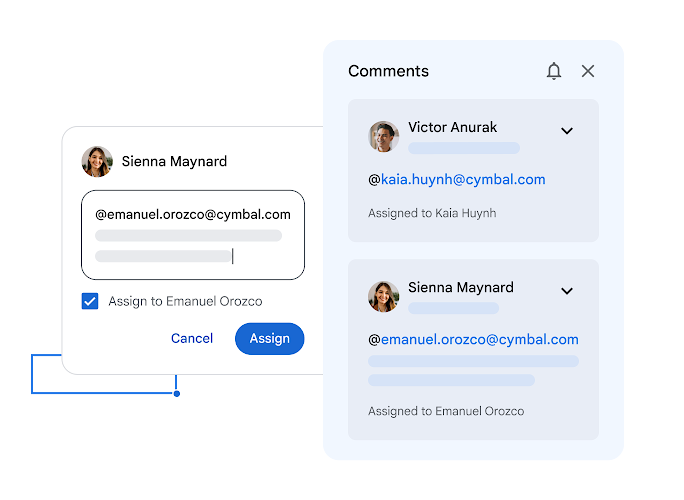Image resolution: width=684 pixels, height=500 pixels.
Task: Click Sienna Maynard name in Comments panel
Action: [460, 287]
